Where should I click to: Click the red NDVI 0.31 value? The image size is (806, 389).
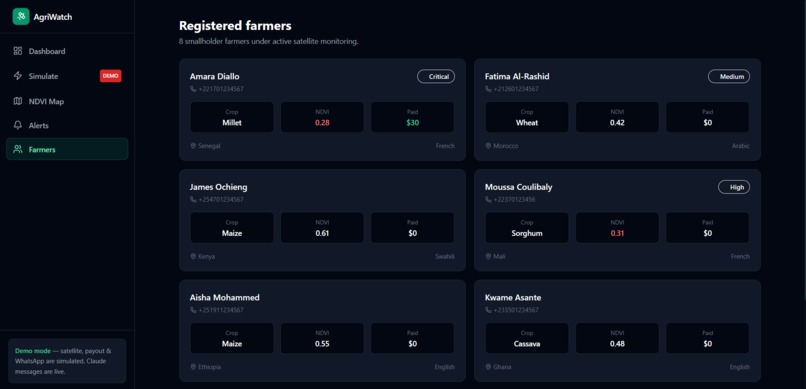(617, 233)
